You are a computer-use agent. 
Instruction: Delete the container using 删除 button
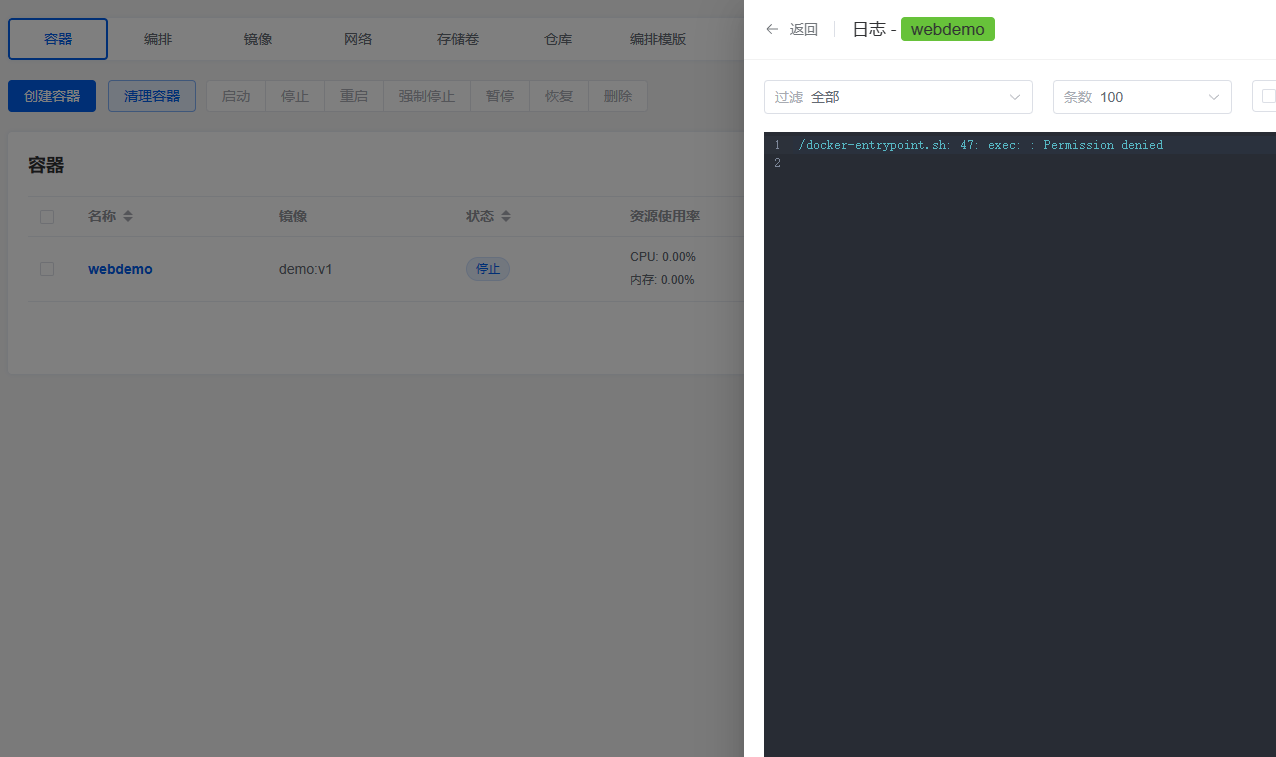[x=617, y=96]
